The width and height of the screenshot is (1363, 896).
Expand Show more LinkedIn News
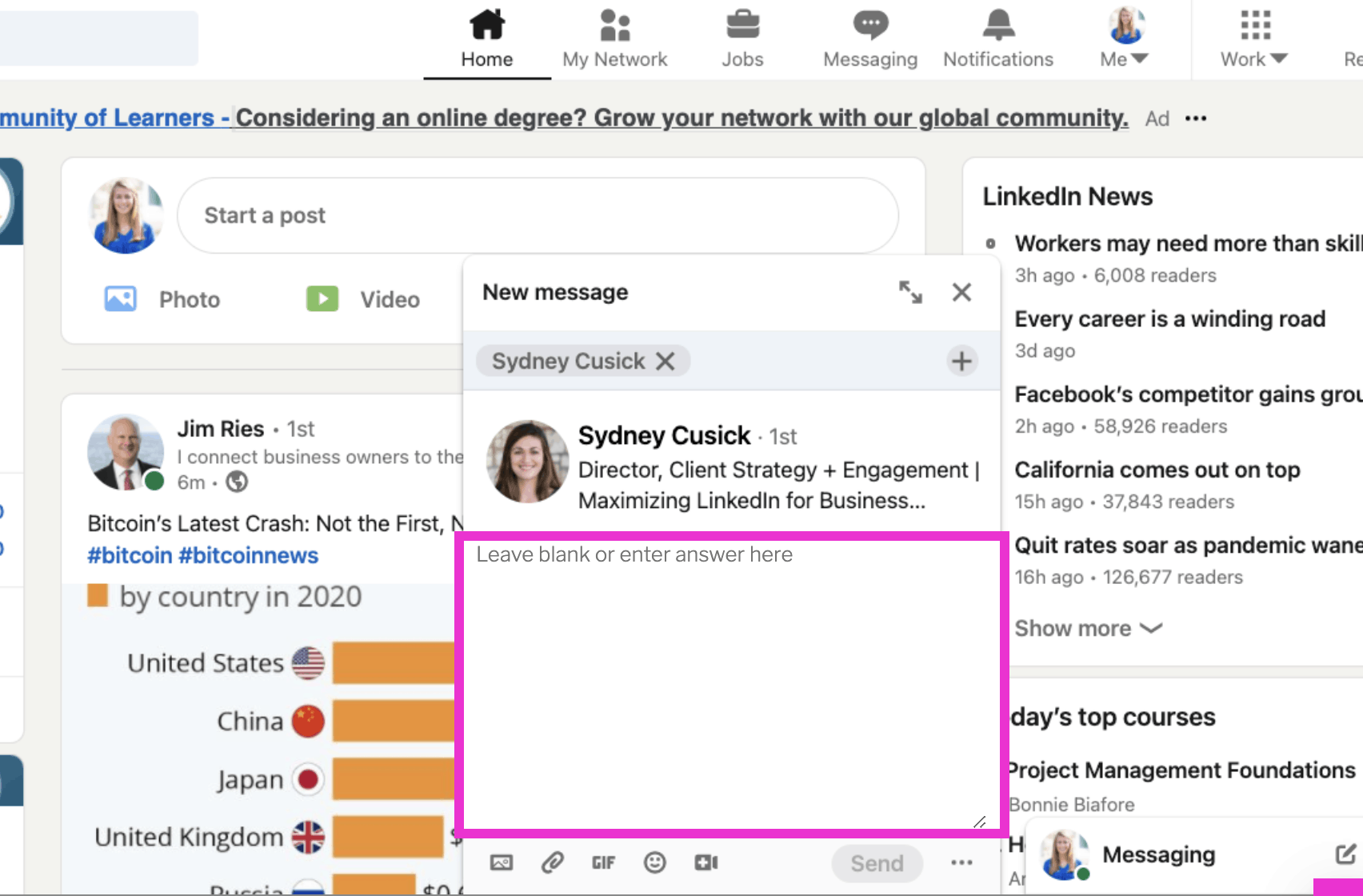tap(1088, 628)
